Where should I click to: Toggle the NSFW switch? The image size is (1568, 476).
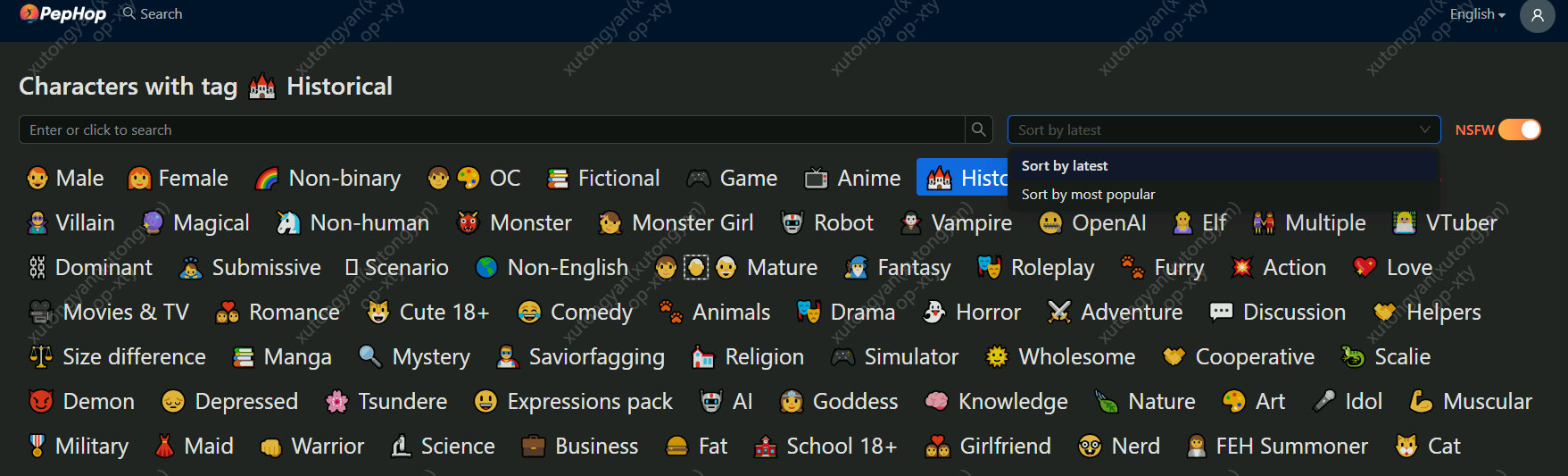click(x=1519, y=129)
